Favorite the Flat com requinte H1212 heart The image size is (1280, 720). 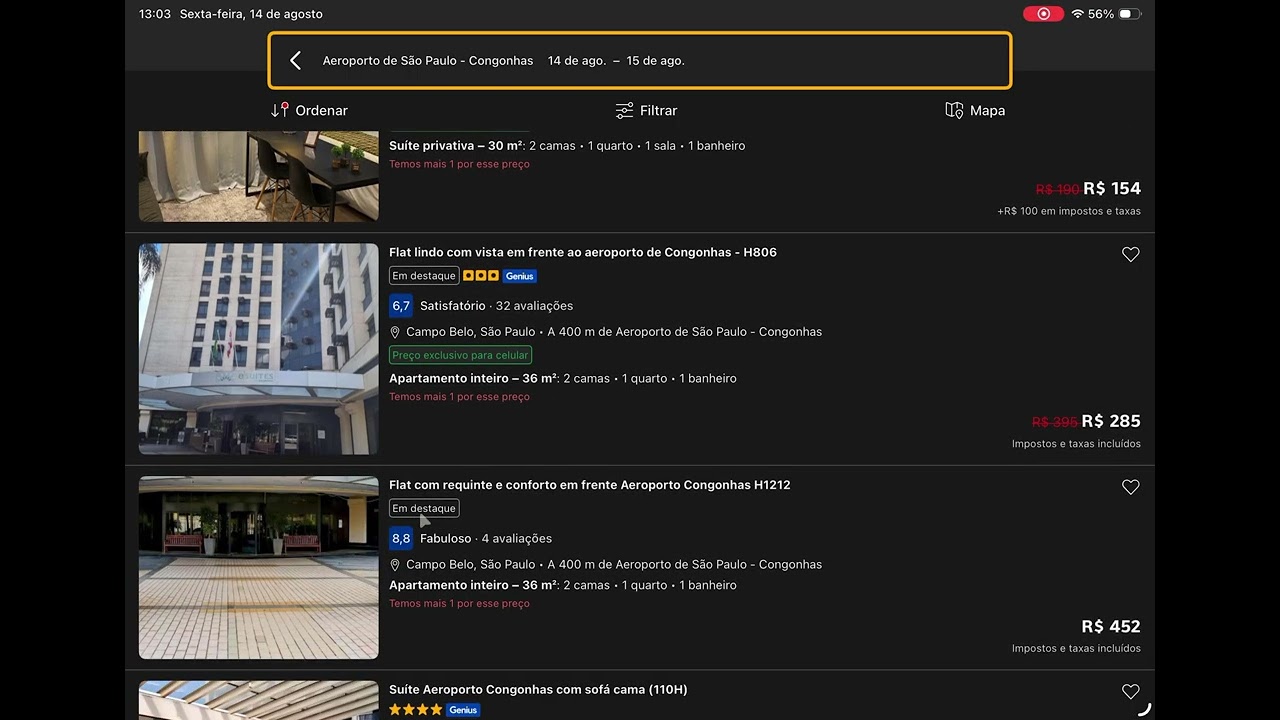(x=1130, y=487)
